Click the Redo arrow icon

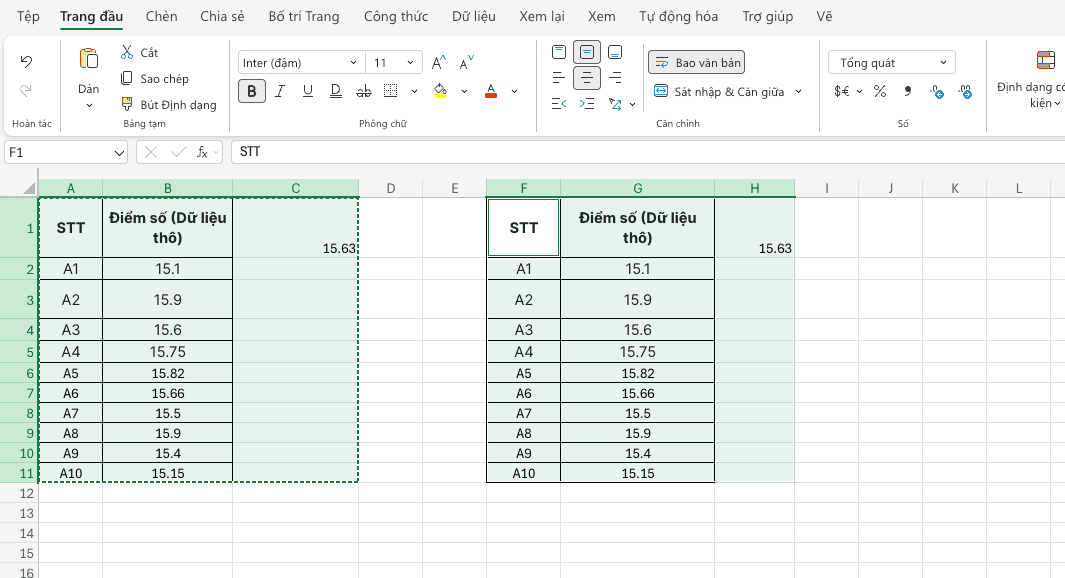tap(26, 90)
